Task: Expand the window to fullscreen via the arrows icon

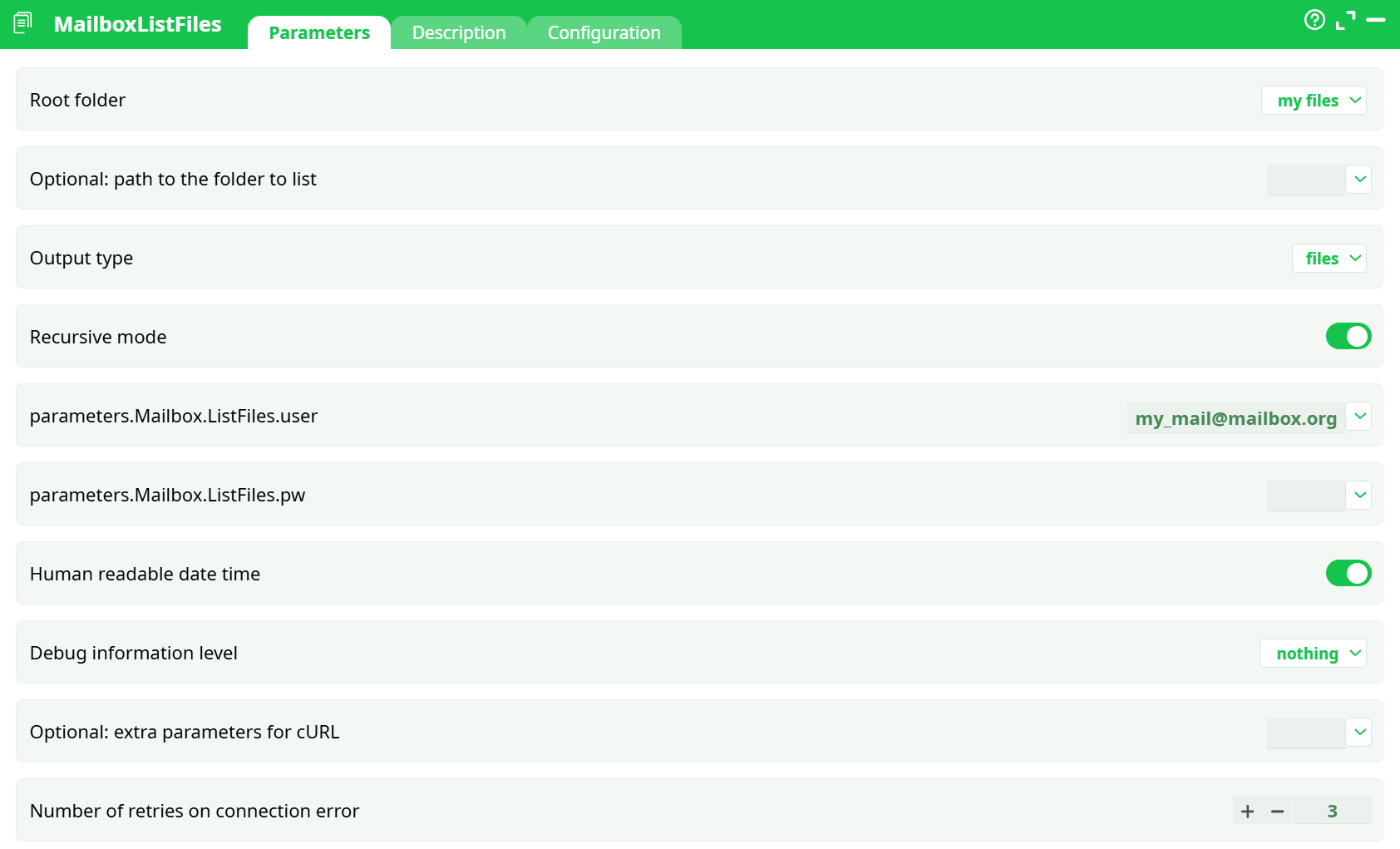Action: (x=1347, y=20)
